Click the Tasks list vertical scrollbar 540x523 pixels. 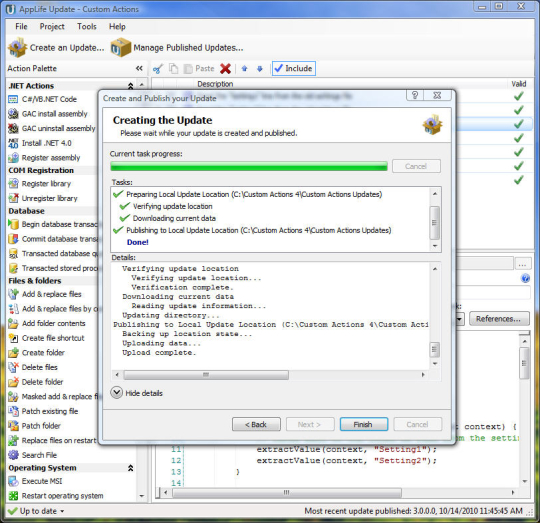coord(435,220)
